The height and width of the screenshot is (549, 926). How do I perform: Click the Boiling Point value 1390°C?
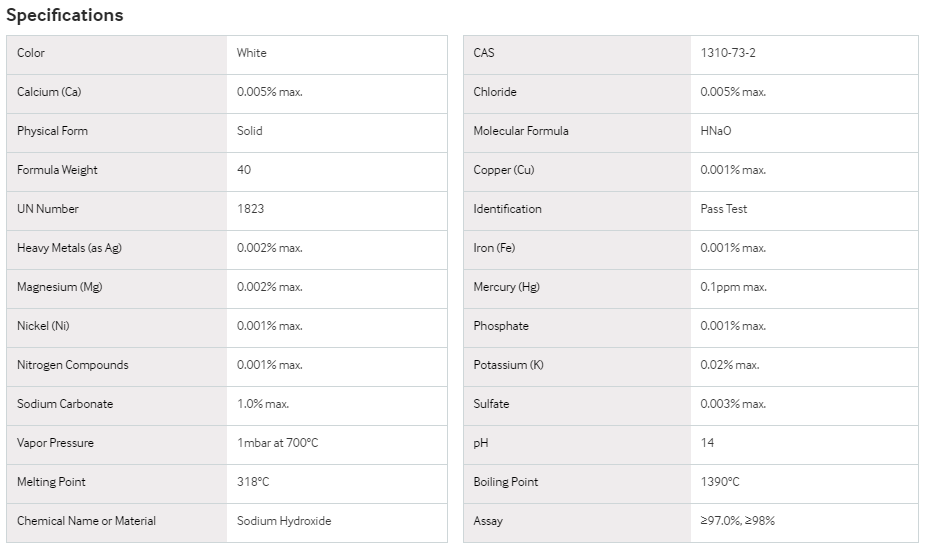[720, 482]
